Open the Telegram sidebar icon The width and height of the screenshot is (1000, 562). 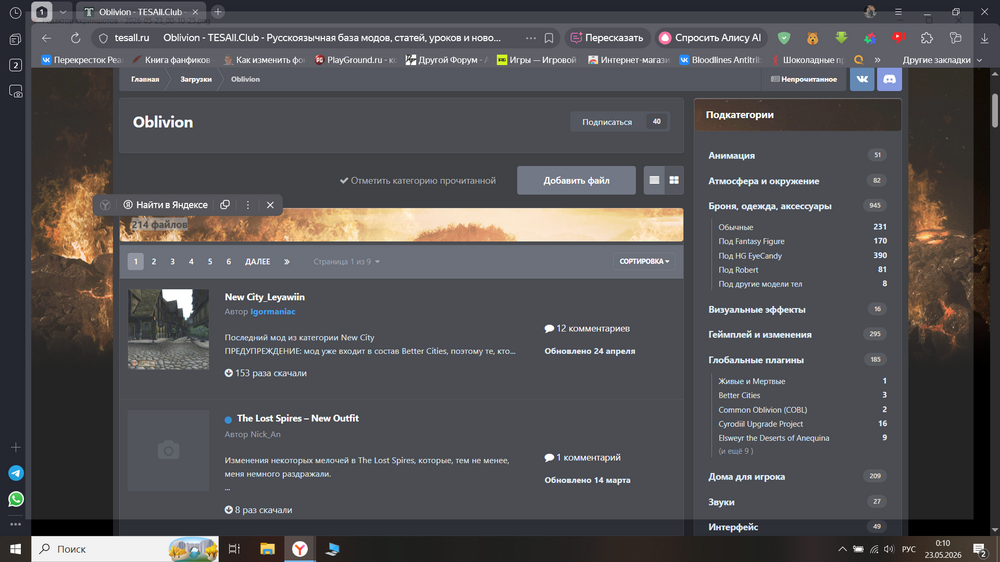coord(16,473)
